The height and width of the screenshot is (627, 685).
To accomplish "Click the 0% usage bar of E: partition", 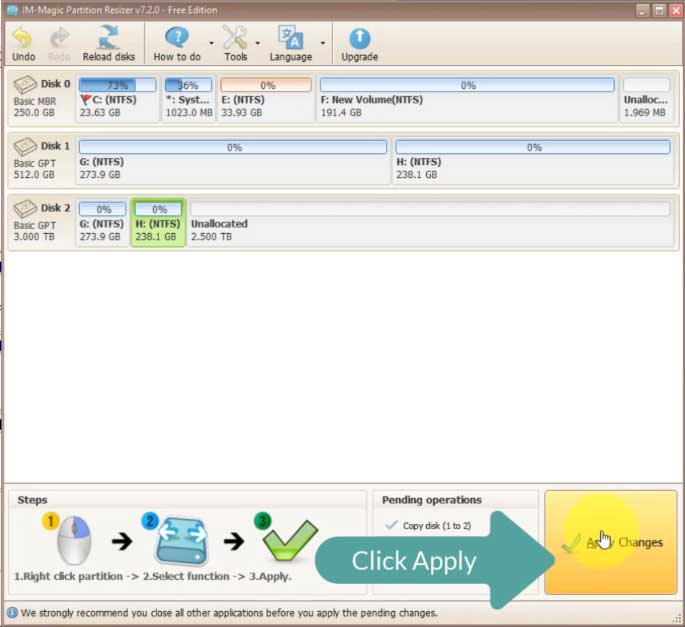I will pyautogui.click(x=266, y=85).
